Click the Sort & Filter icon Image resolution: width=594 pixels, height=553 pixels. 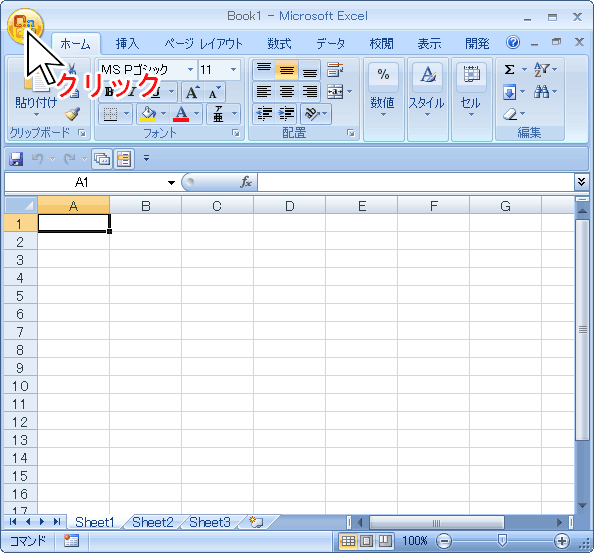point(541,70)
